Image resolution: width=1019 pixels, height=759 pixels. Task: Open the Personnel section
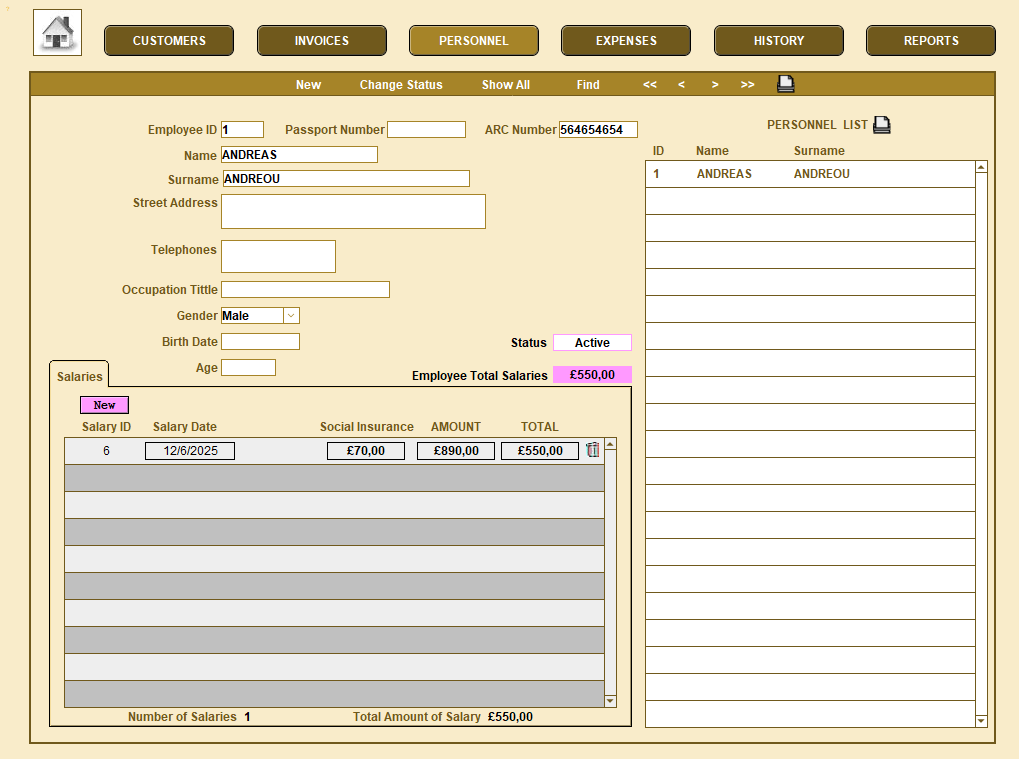coord(474,40)
